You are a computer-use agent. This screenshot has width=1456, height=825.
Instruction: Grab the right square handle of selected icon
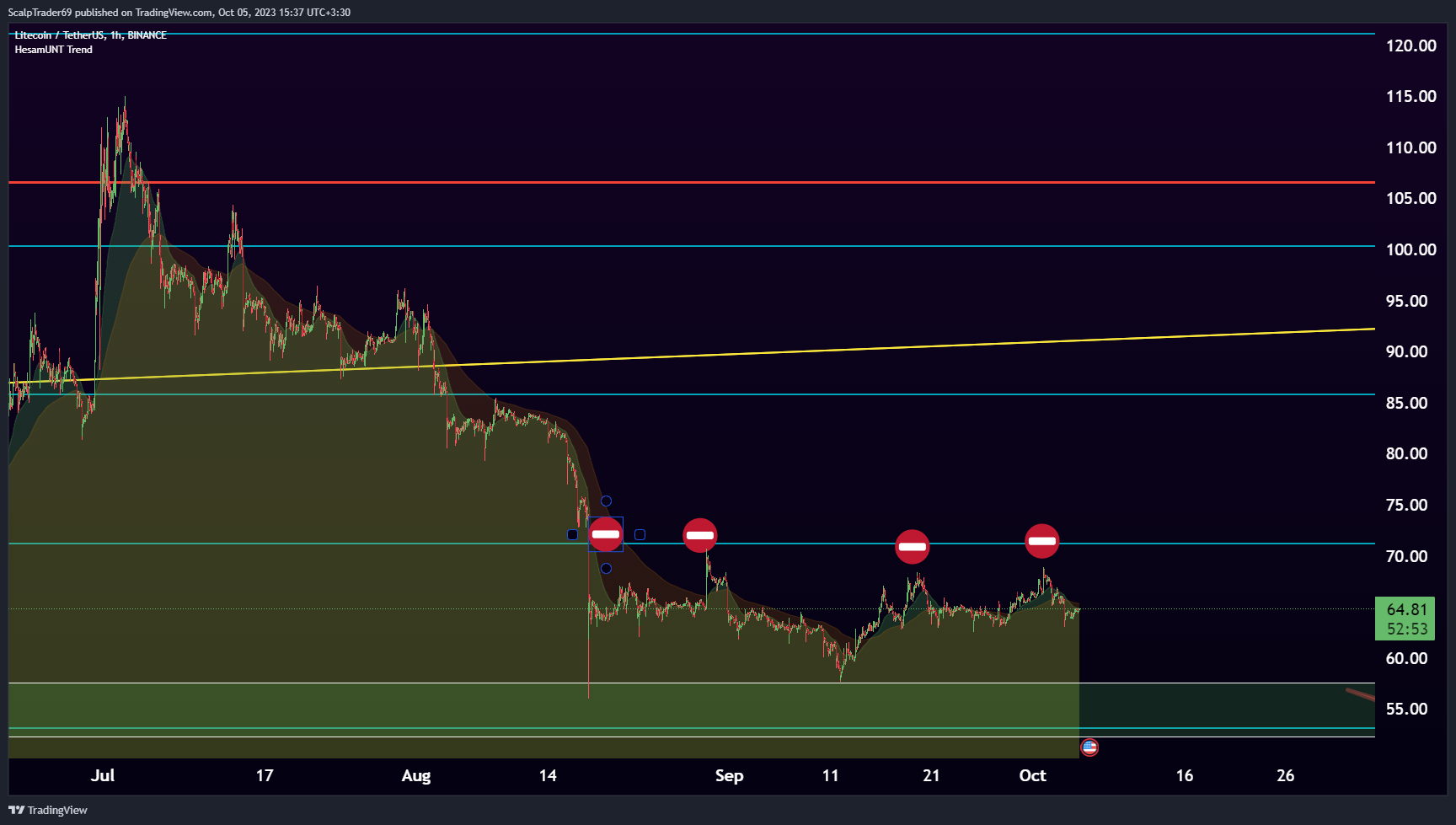(x=640, y=534)
